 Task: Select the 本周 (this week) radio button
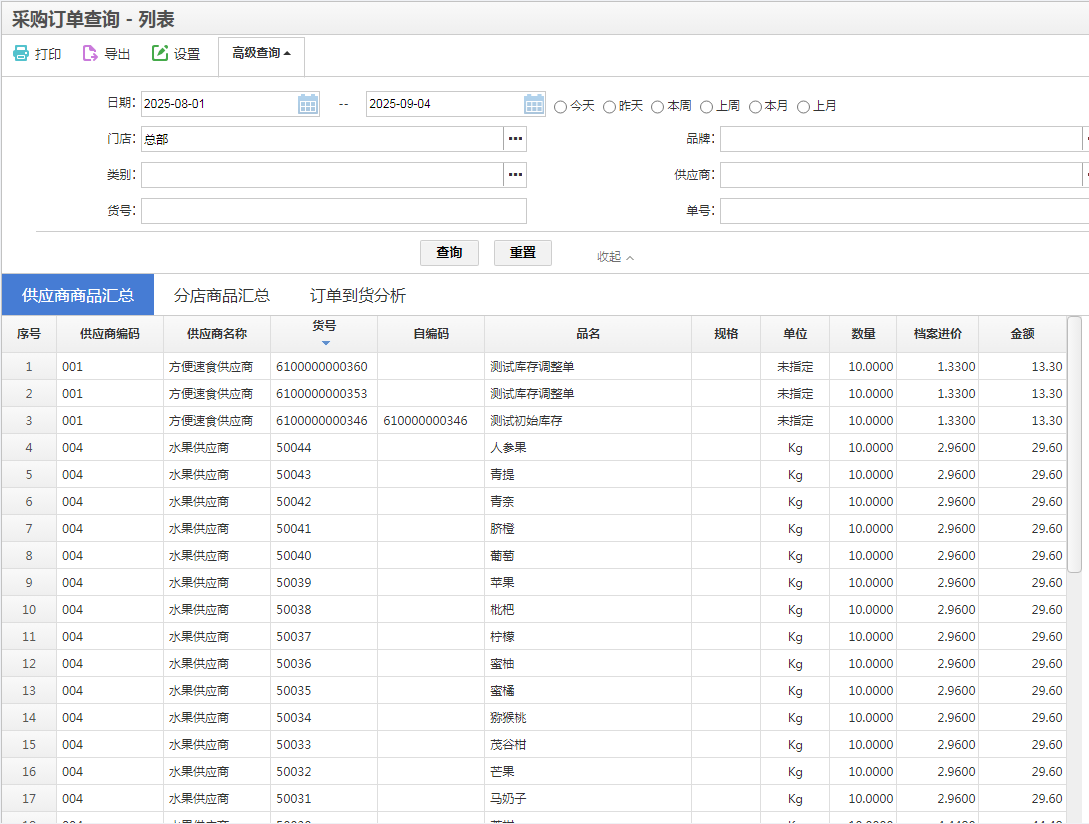point(657,106)
